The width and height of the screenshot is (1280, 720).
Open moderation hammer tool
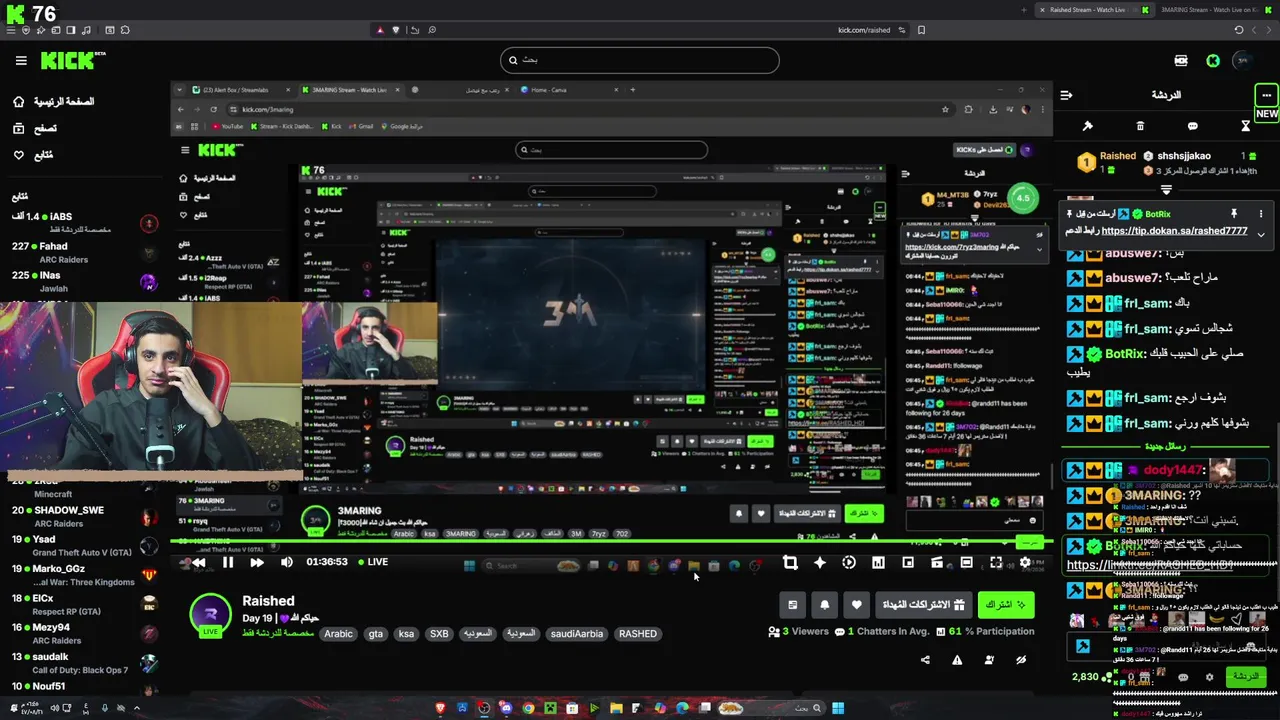[x=1088, y=126]
